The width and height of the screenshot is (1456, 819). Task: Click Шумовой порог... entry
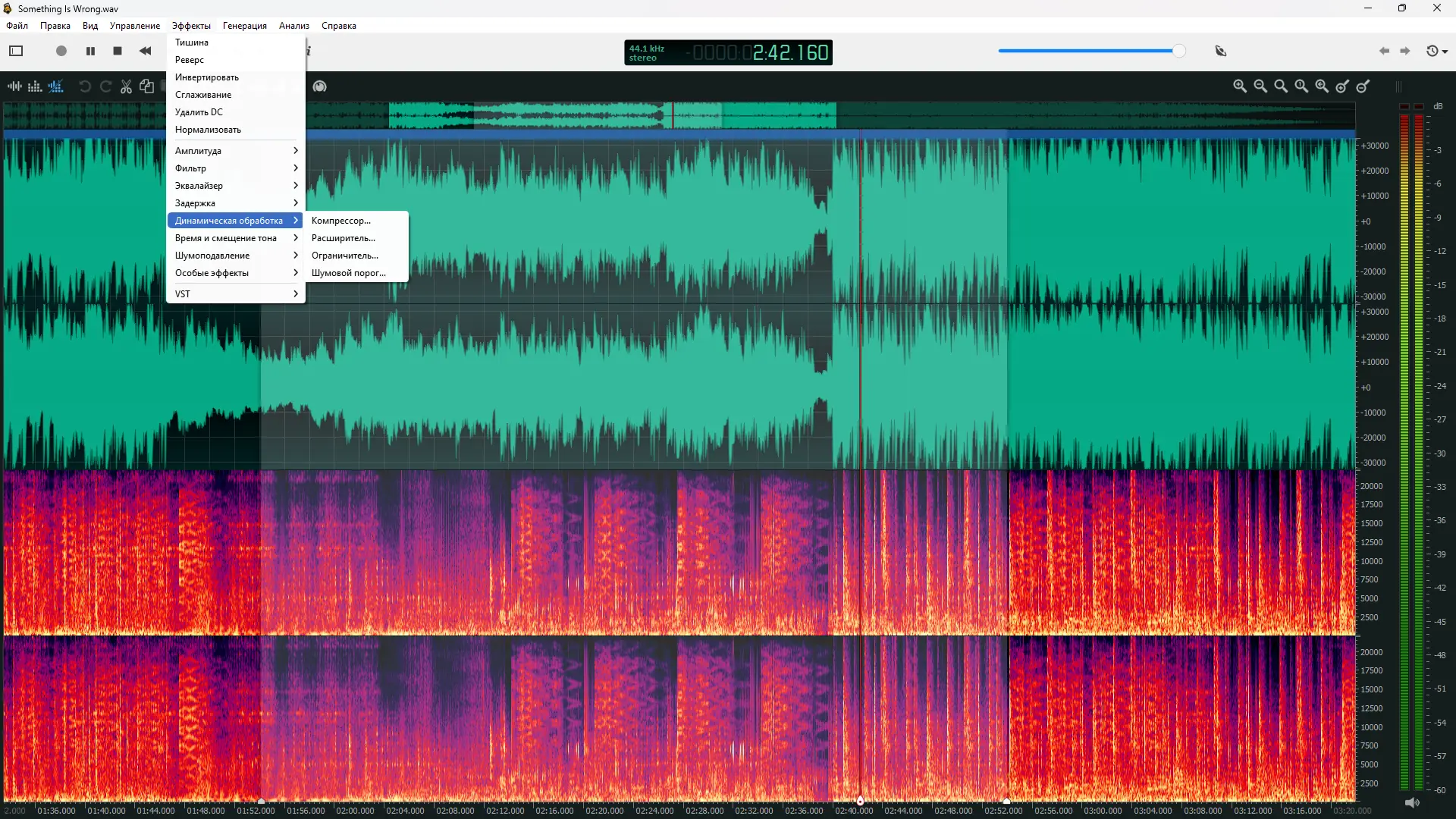pyautogui.click(x=348, y=273)
